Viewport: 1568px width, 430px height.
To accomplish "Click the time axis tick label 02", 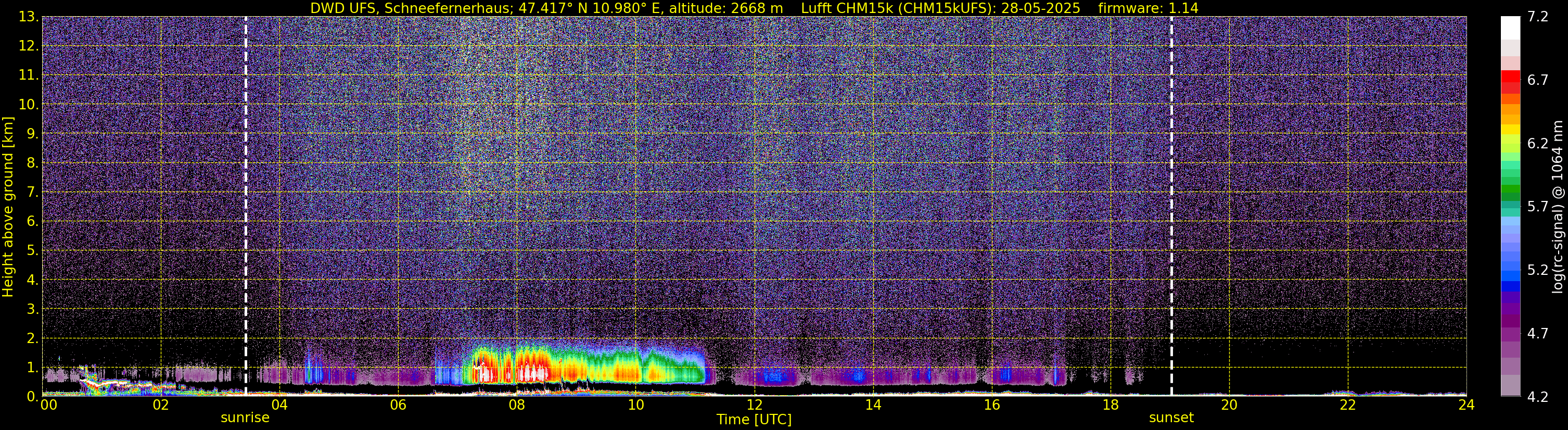I will click(x=161, y=405).
